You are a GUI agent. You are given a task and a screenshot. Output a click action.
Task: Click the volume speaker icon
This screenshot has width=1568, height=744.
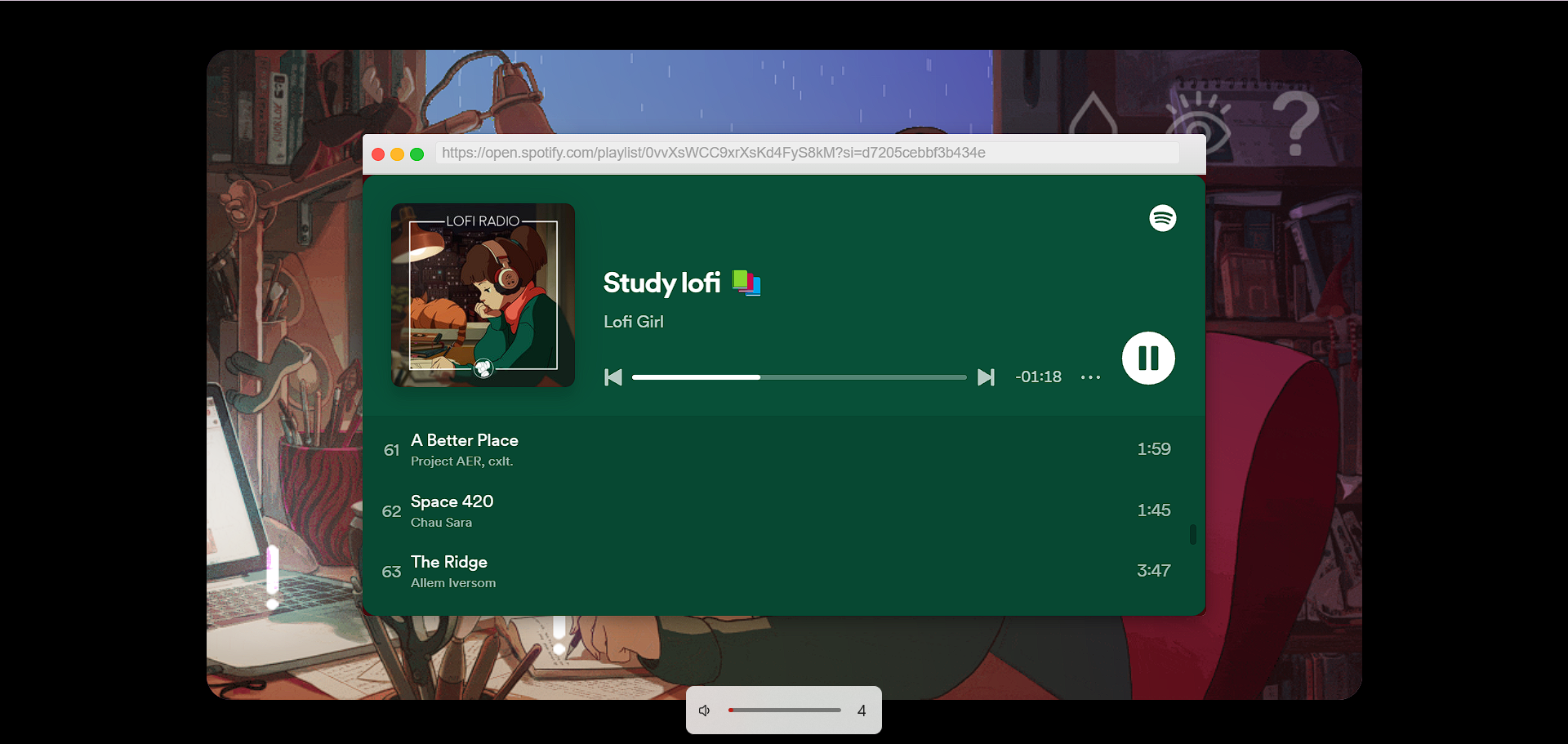(705, 711)
